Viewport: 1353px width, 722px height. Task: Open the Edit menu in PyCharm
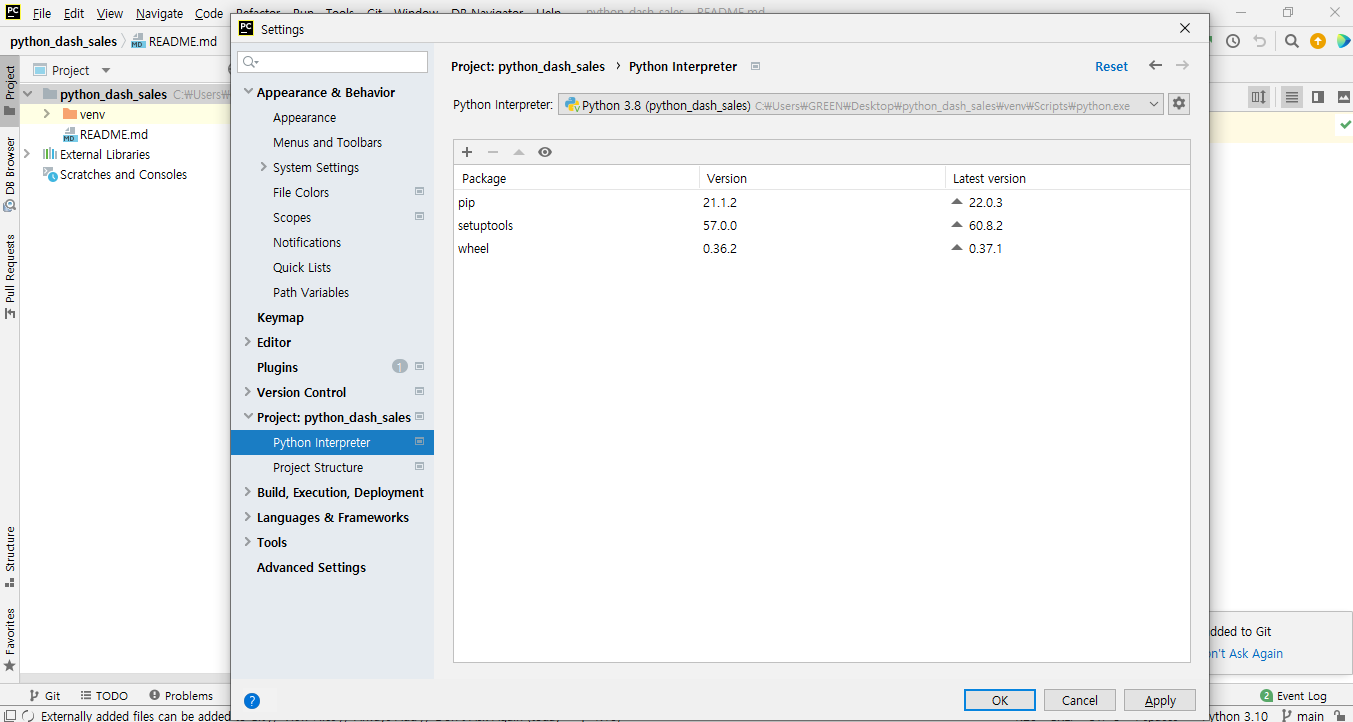click(x=73, y=14)
